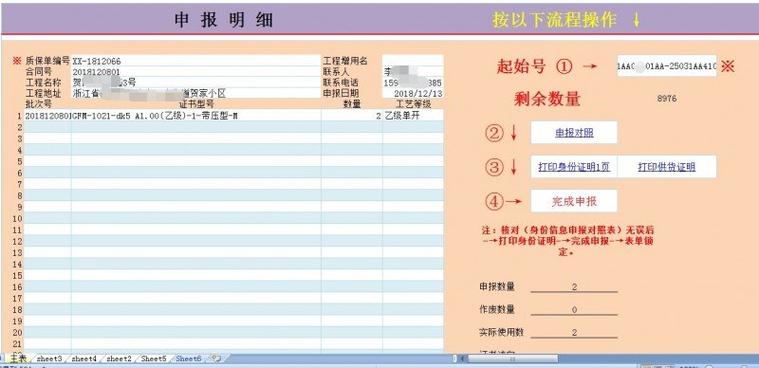Select the 工程地址 value cell
Screen dimensions: 759x368
196,93
